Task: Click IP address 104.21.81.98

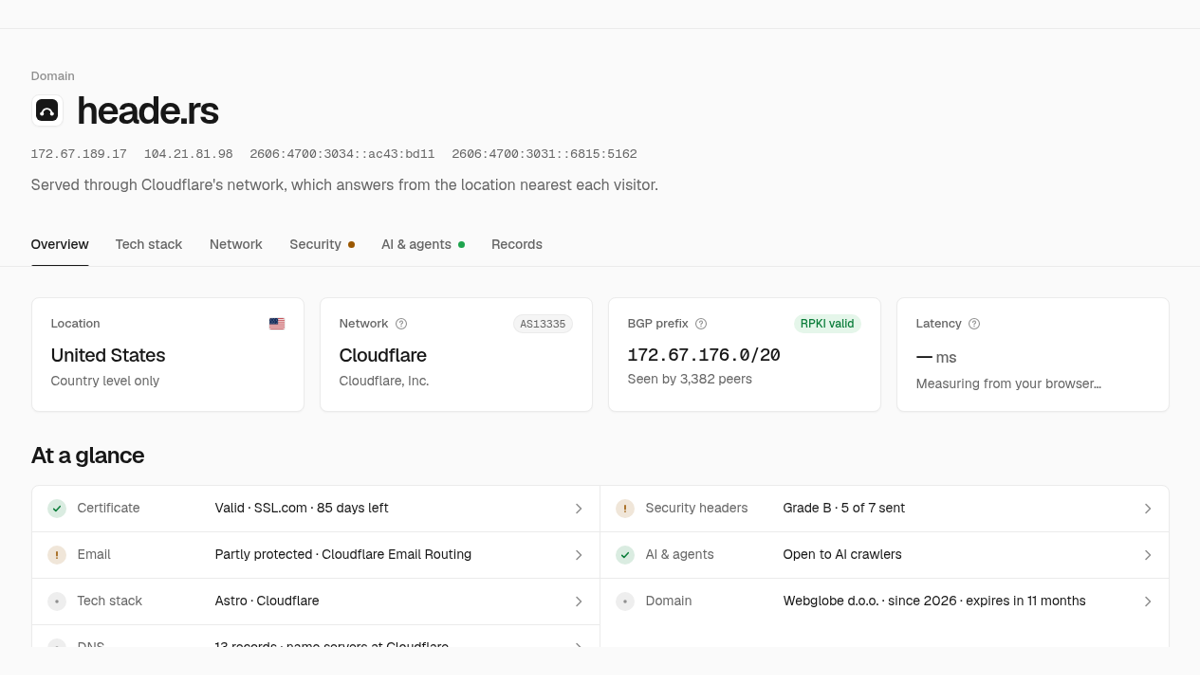Action: point(188,154)
